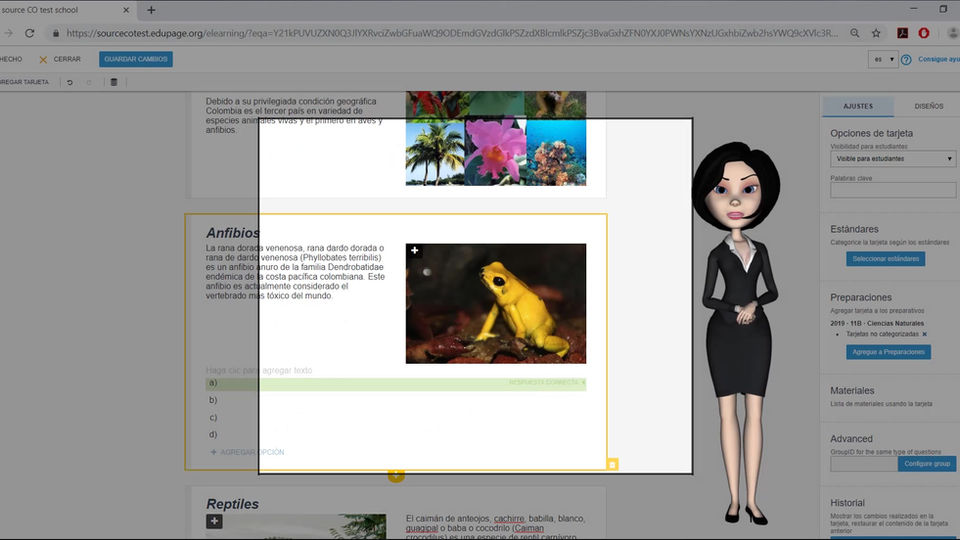
Task: Click the Palabras clave input field
Action: 893,190
